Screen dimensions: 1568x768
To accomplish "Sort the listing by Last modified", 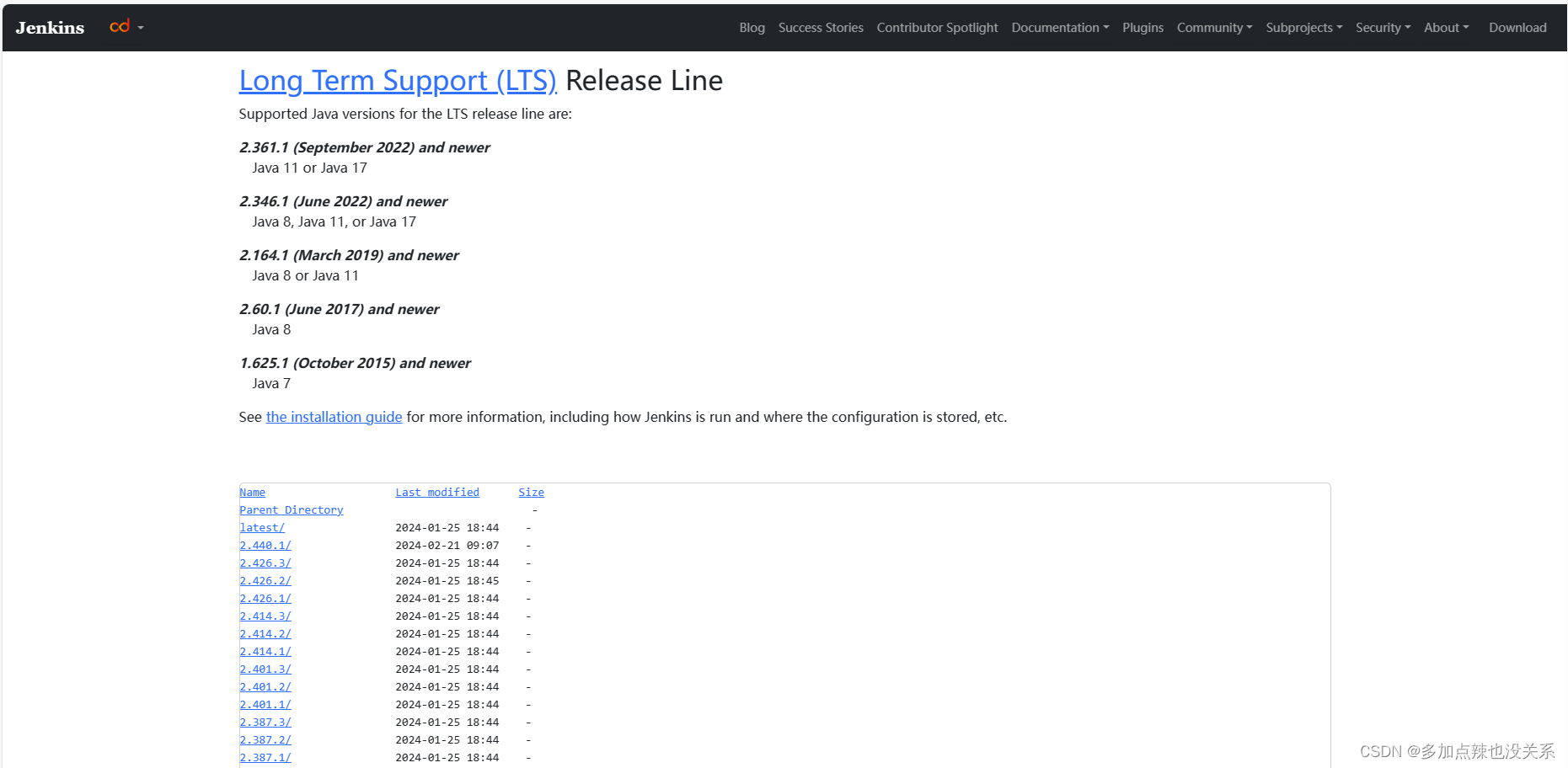I will [437, 493].
